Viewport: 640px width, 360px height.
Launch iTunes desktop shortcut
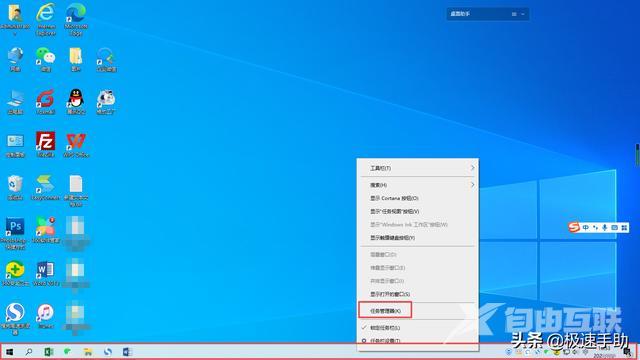click(x=45, y=316)
